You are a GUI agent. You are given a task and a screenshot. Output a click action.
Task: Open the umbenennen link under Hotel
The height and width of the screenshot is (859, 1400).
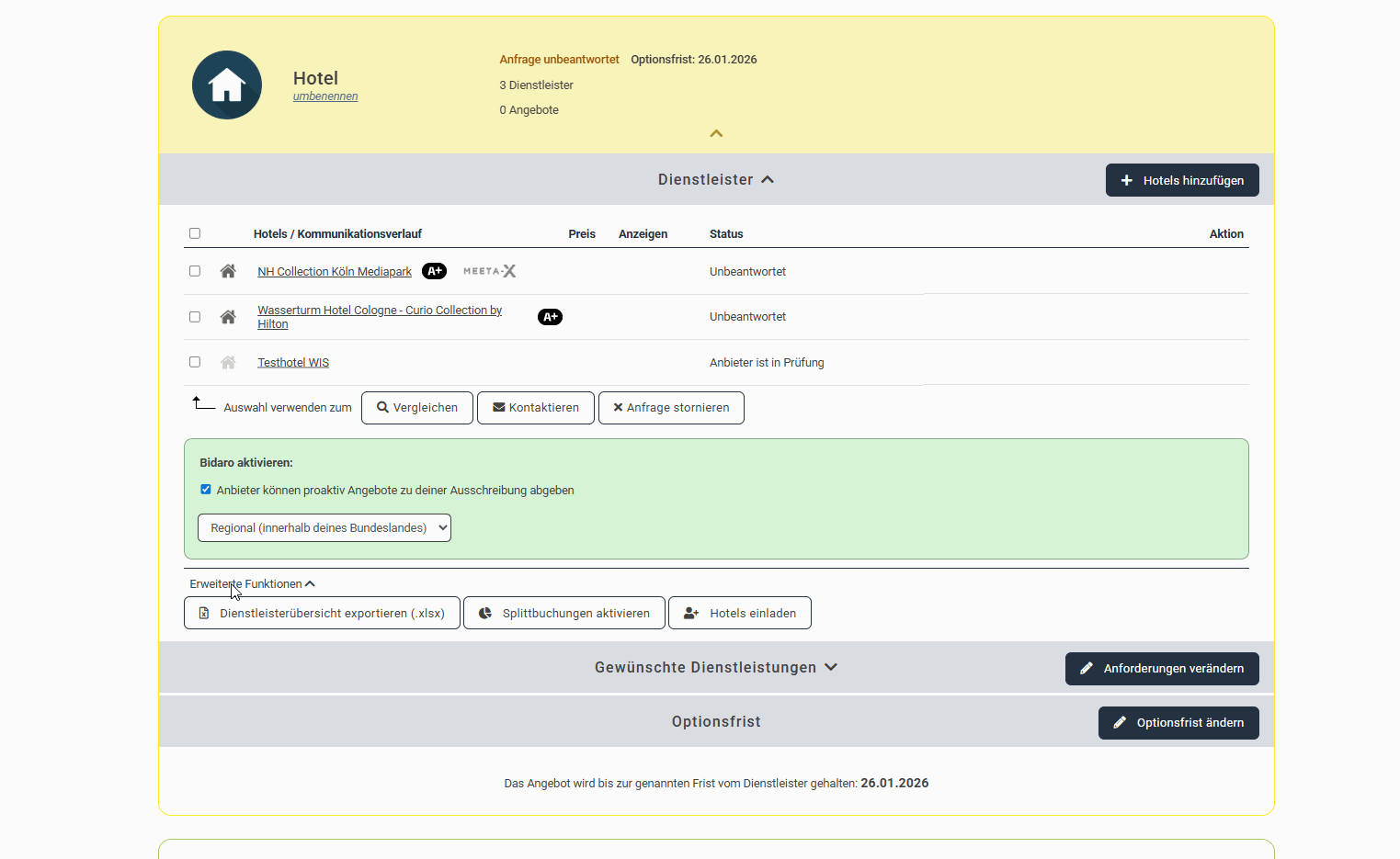pyautogui.click(x=325, y=96)
